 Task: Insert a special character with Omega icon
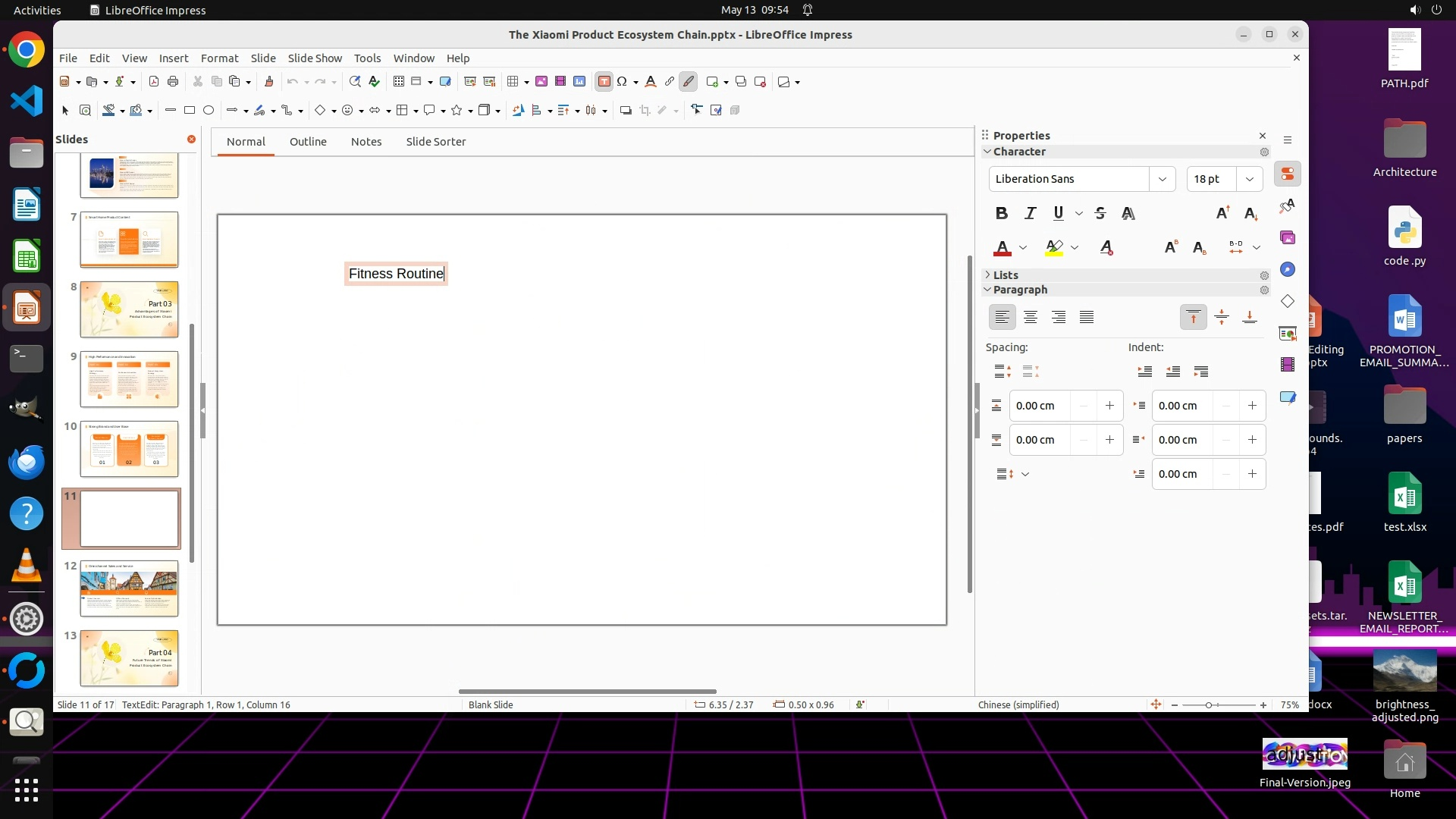[x=622, y=82]
